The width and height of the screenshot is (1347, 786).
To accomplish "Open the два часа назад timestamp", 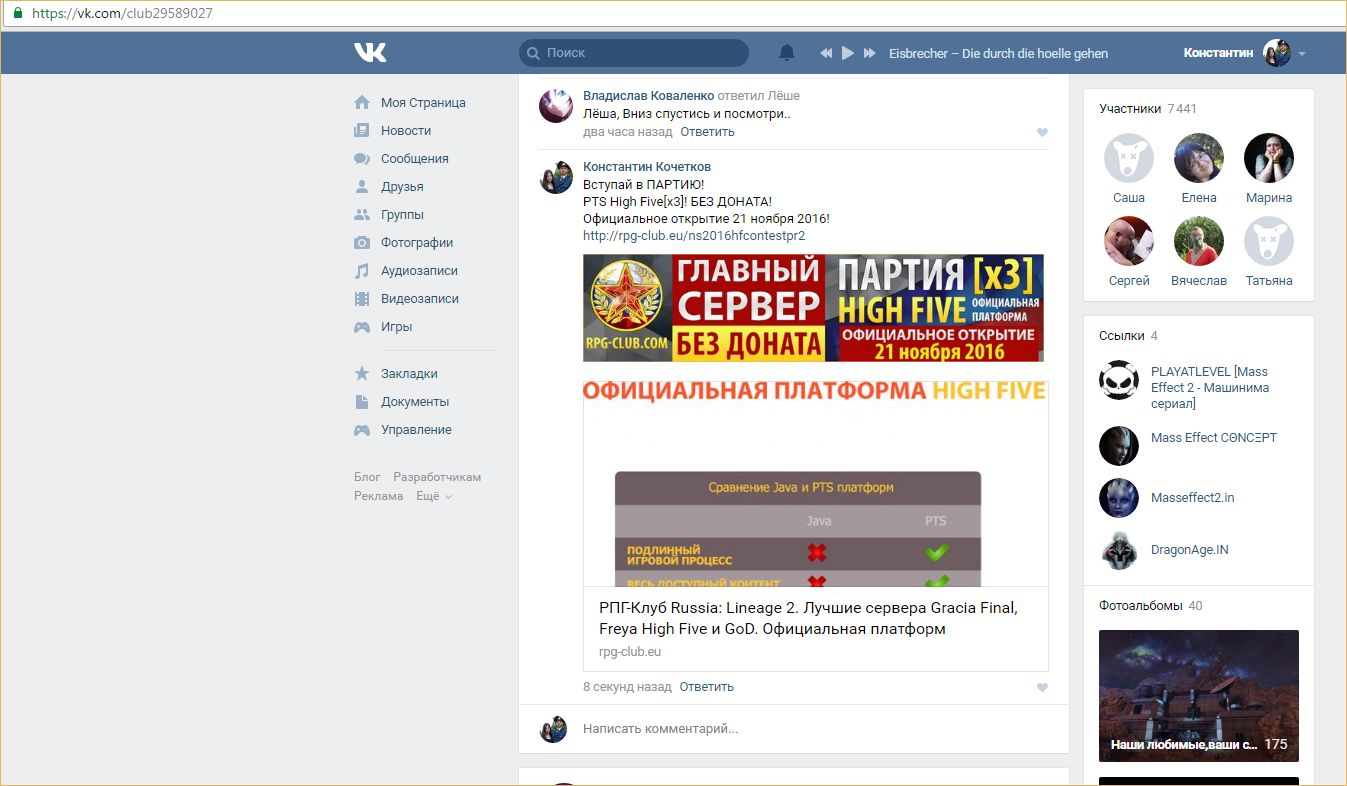I will click(628, 131).
